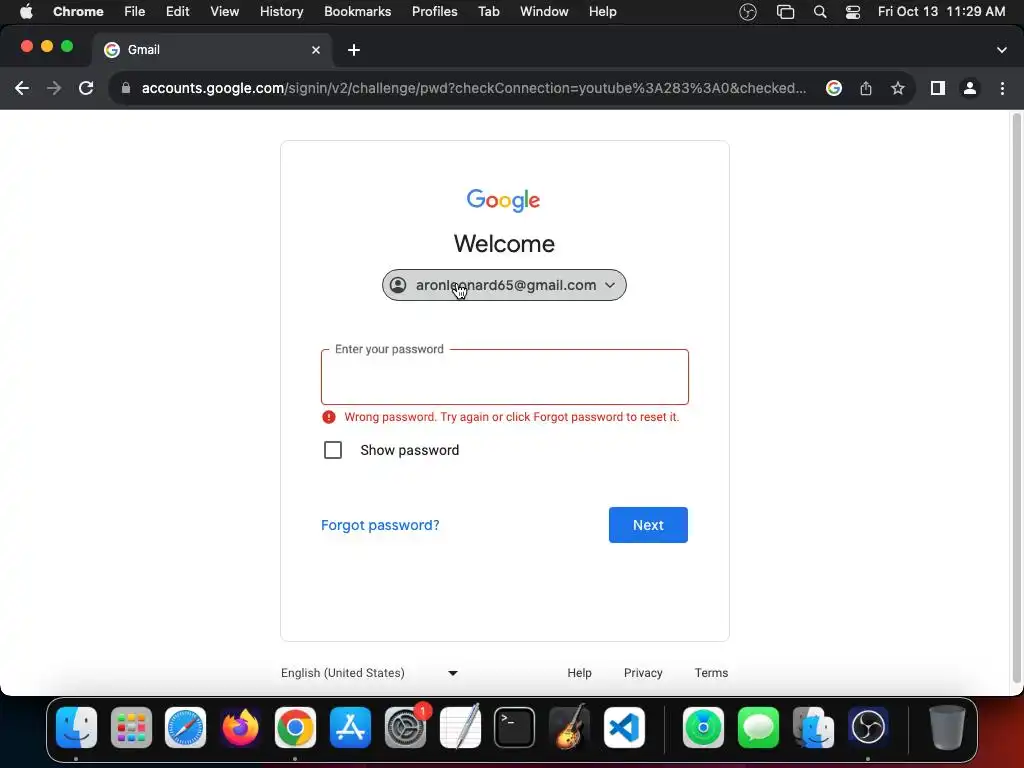Open Control Center from the menu bar

pos(853,12)
